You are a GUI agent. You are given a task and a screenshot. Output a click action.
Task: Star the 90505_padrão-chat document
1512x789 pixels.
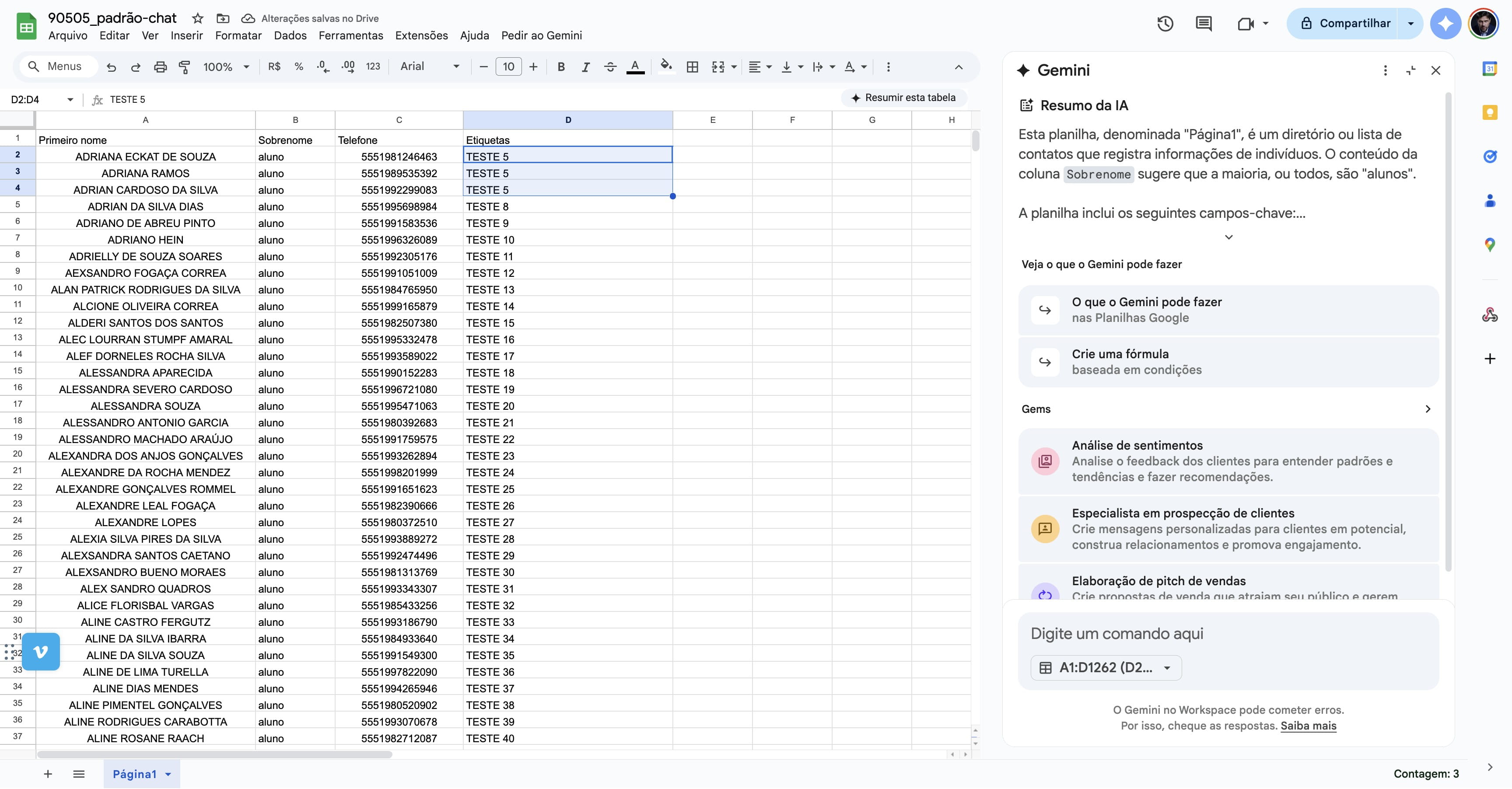(198, 18)
